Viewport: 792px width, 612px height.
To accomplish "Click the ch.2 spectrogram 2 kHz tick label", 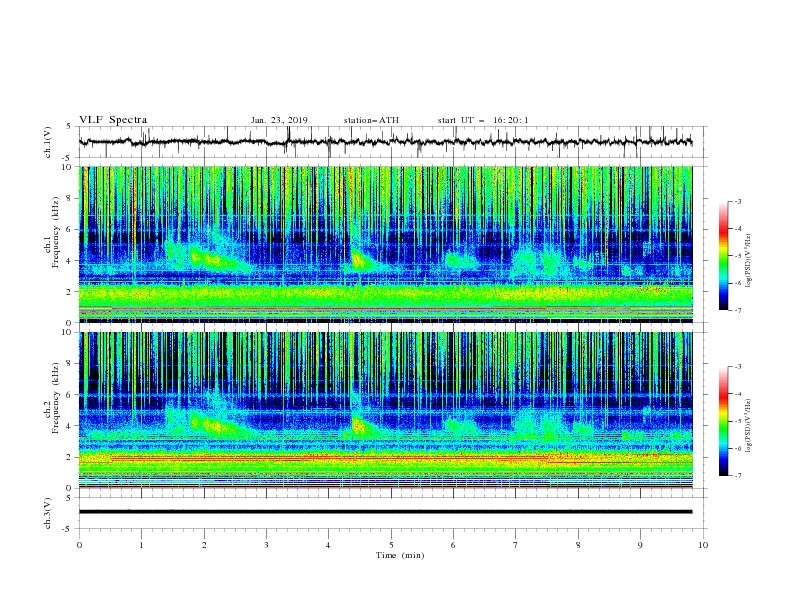I will [70, 457].
